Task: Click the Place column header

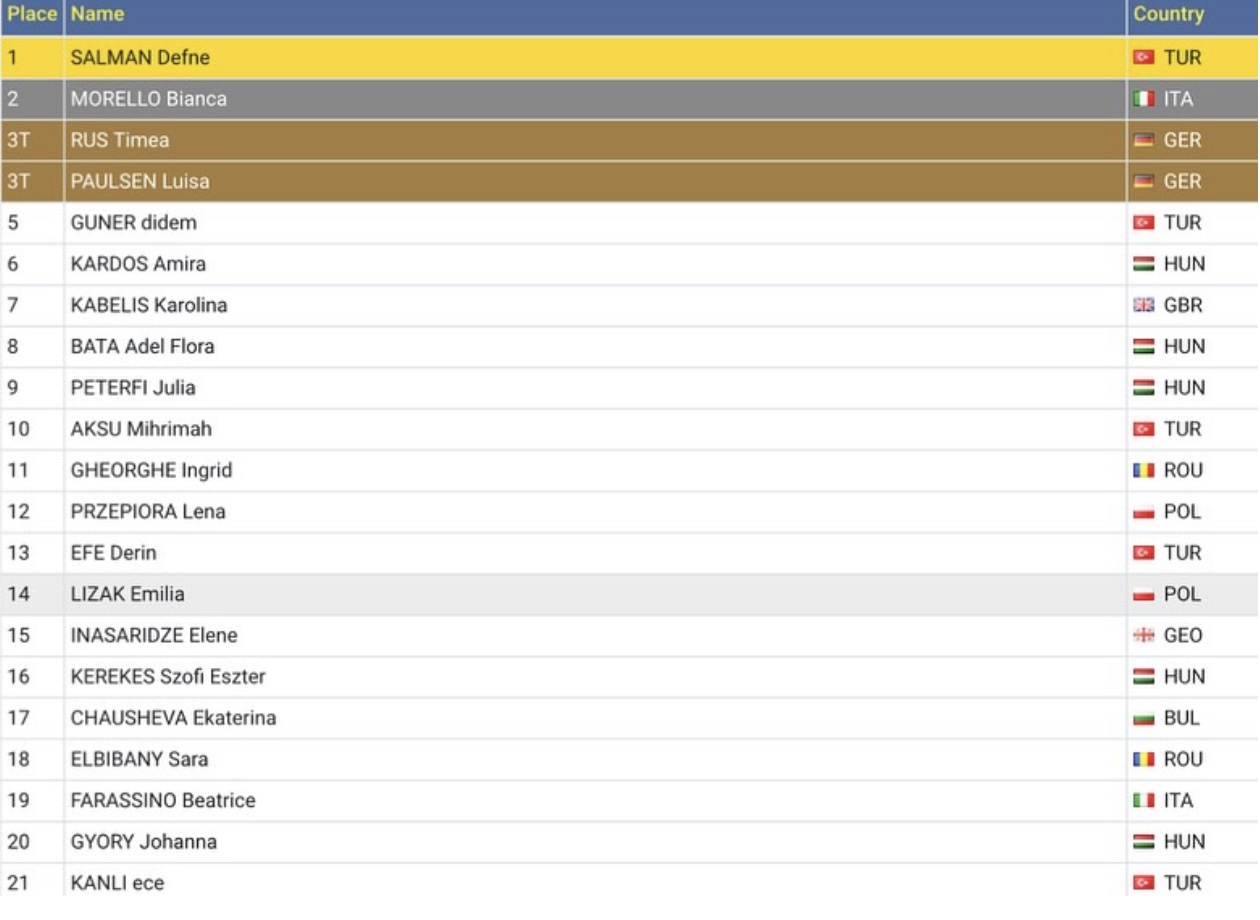Action: point(32,15)
